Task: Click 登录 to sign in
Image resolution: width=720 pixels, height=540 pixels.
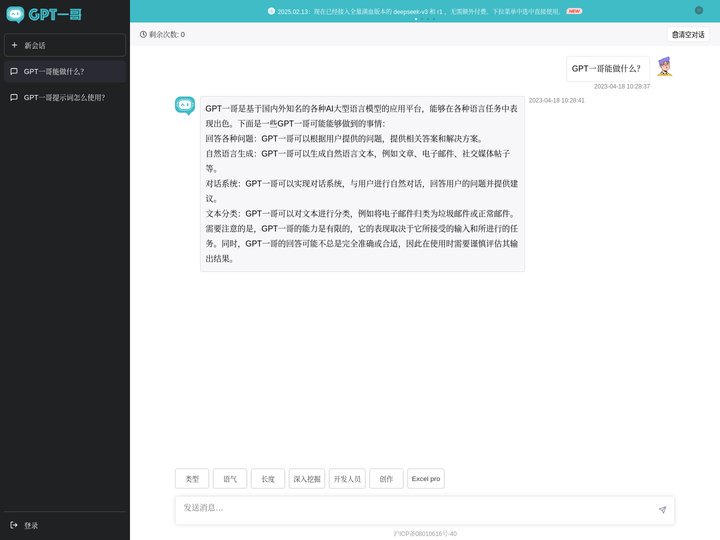Action: point(31,525)
